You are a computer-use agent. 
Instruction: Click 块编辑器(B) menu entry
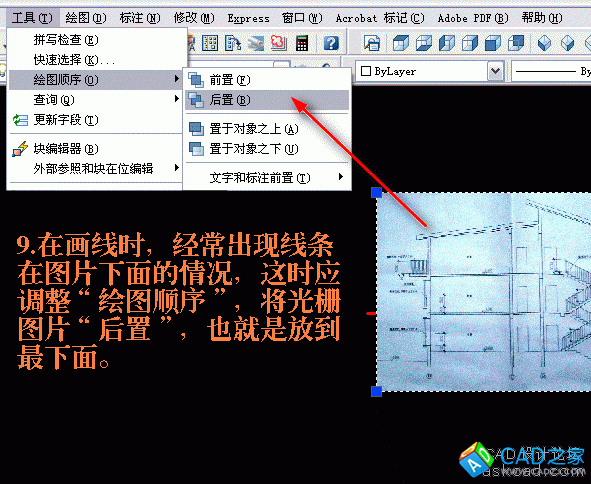(x=95, y=149)
